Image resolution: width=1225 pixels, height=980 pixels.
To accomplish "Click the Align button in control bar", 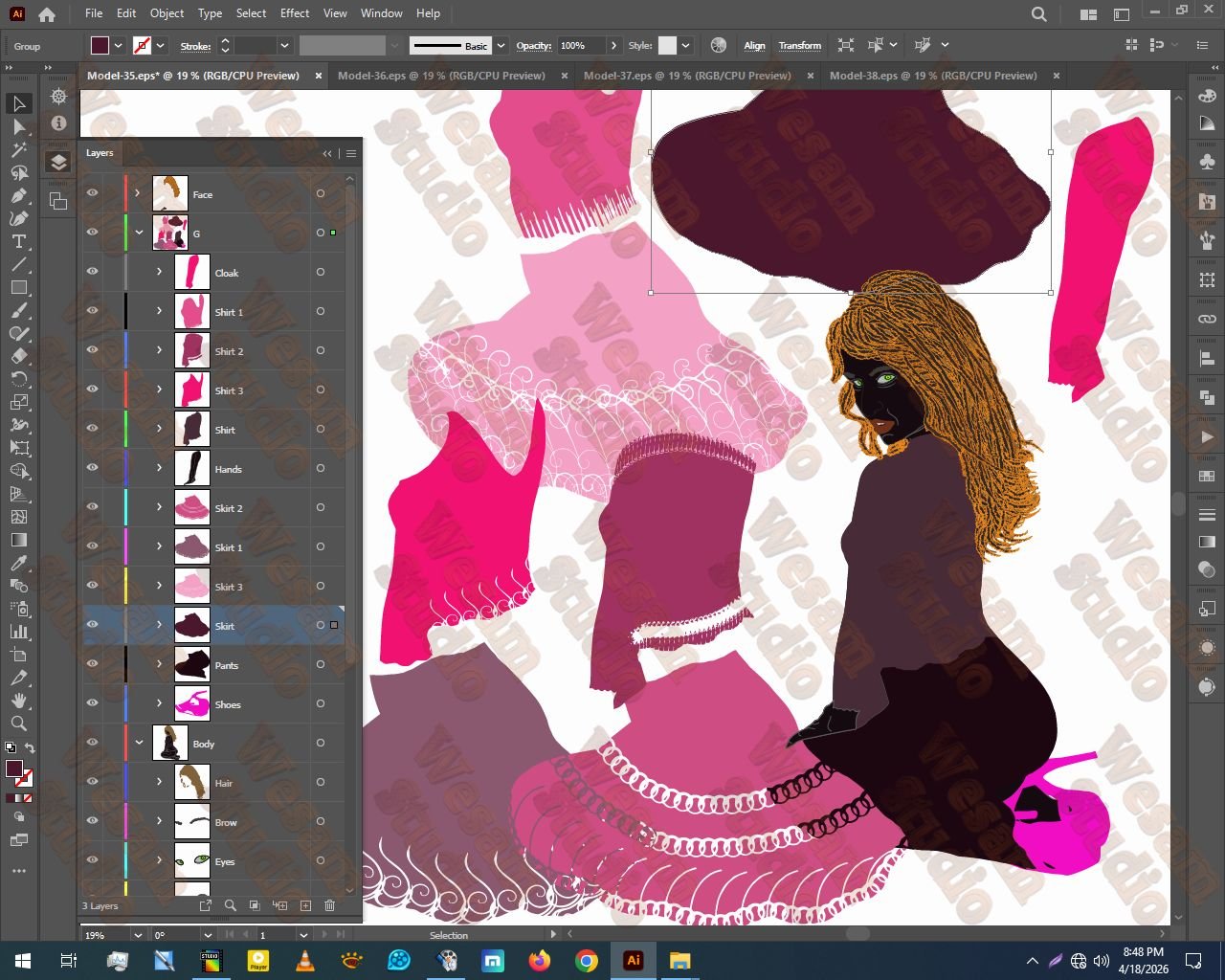I will [755, 45].
